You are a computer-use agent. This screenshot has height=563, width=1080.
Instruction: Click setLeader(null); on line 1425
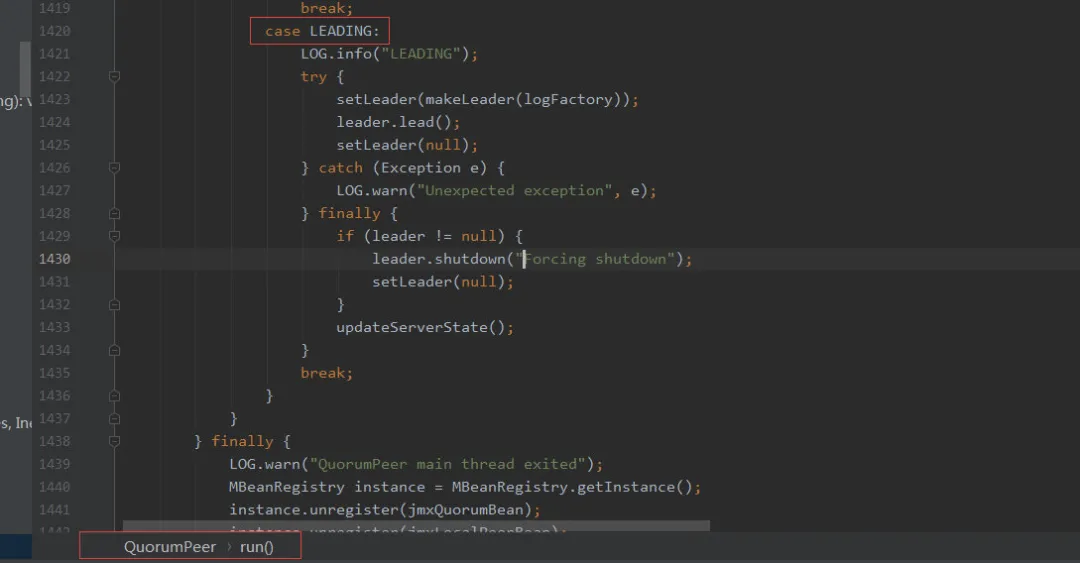(406, 145)
